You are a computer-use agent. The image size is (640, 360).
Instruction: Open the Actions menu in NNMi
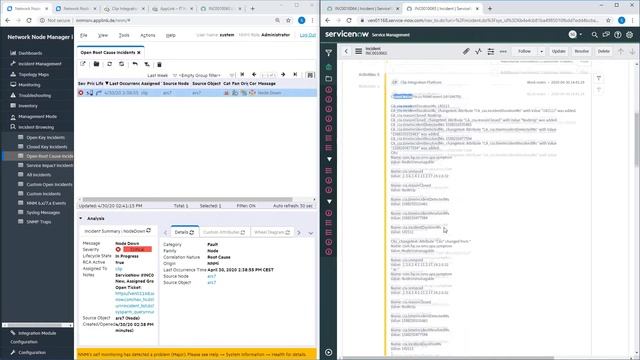(x=147, y=36)
